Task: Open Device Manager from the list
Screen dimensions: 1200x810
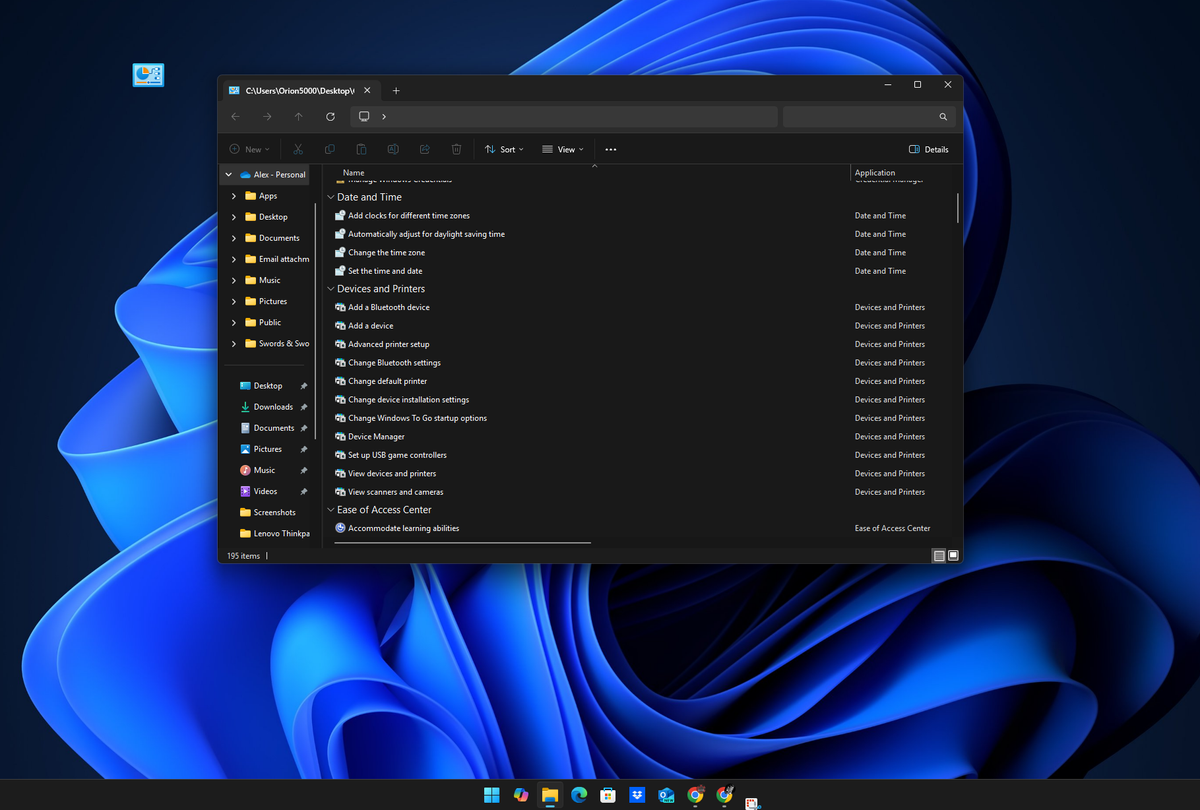Action: coord(373,436)
